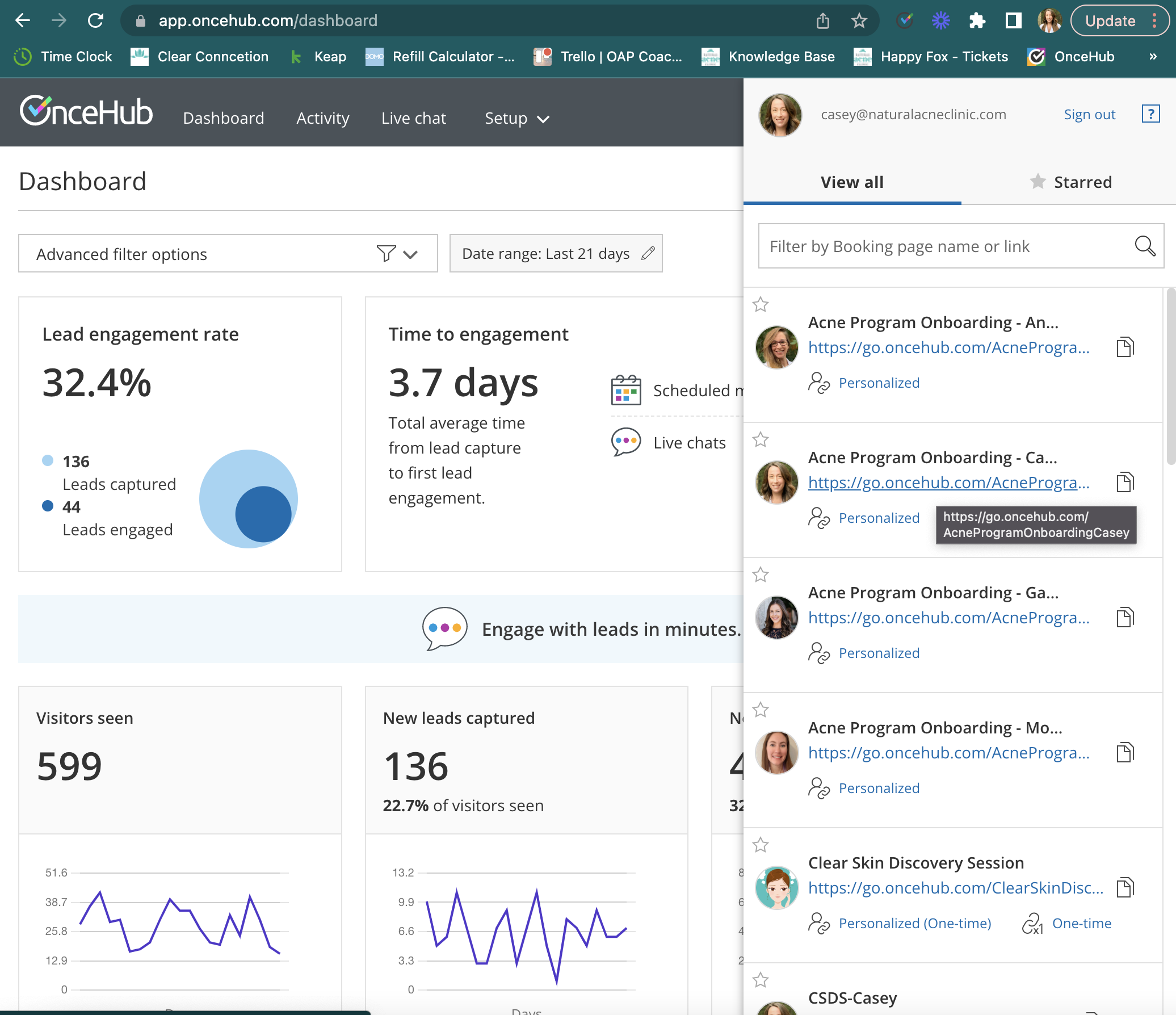Click the checkmark extension icon in toolbar

tap(904, 21)
